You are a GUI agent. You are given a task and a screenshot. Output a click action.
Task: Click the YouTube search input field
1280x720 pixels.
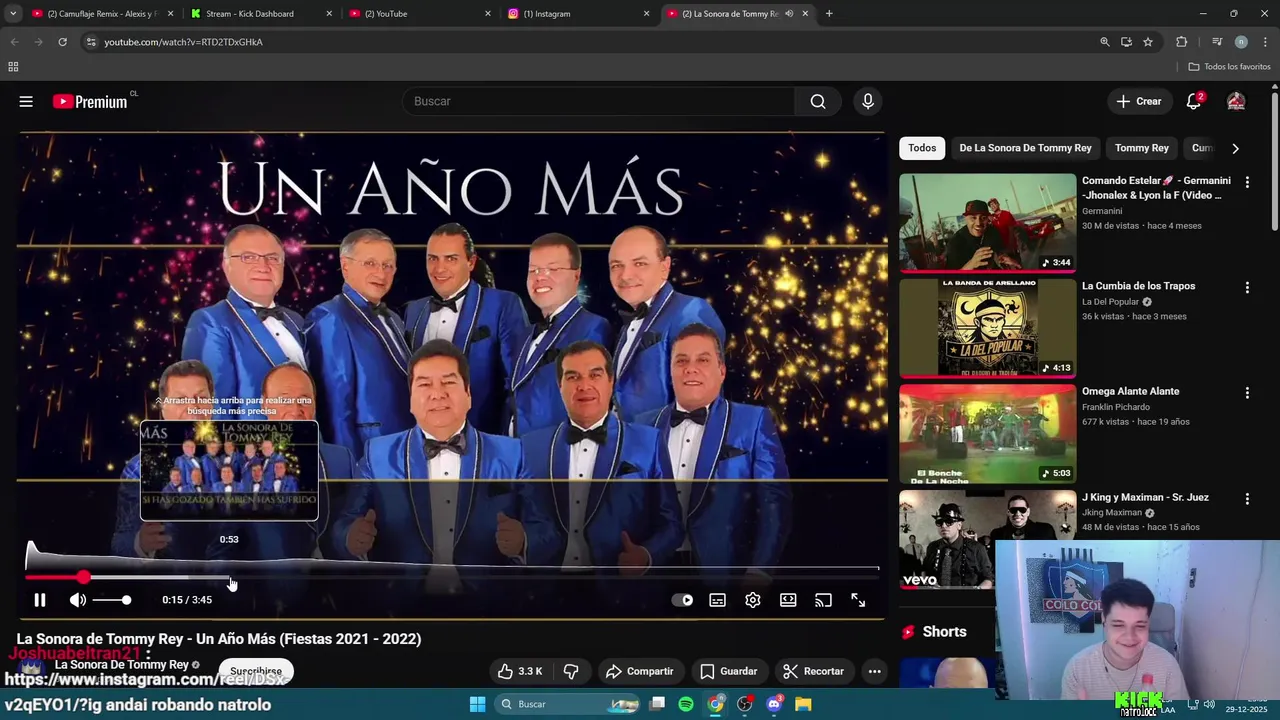click(598, 101)
